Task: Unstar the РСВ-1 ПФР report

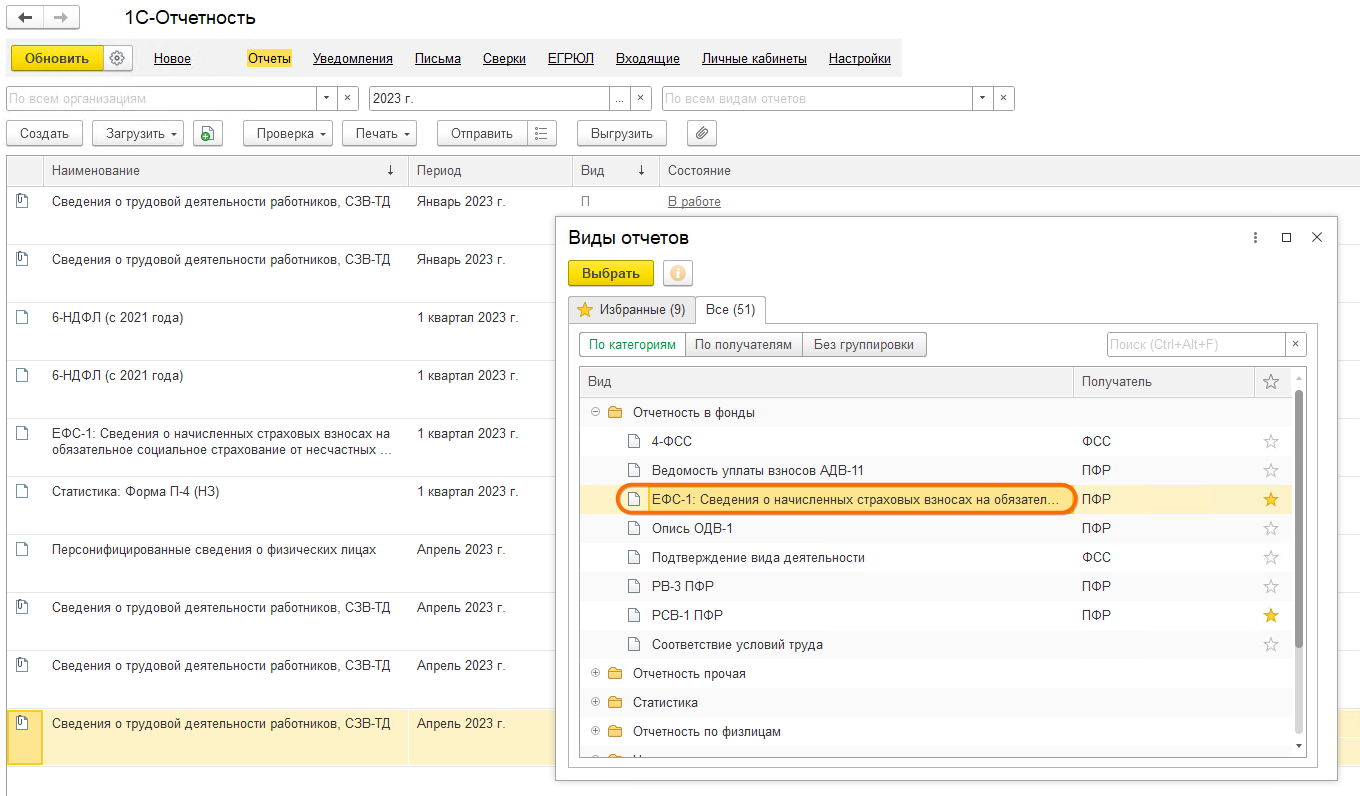Action: (1271, 615)
